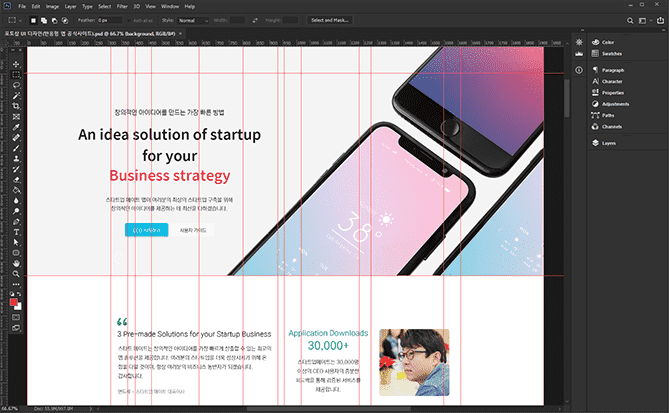Choose New selection mode
Screen dimensions: 669x413
tap(33, 20)
